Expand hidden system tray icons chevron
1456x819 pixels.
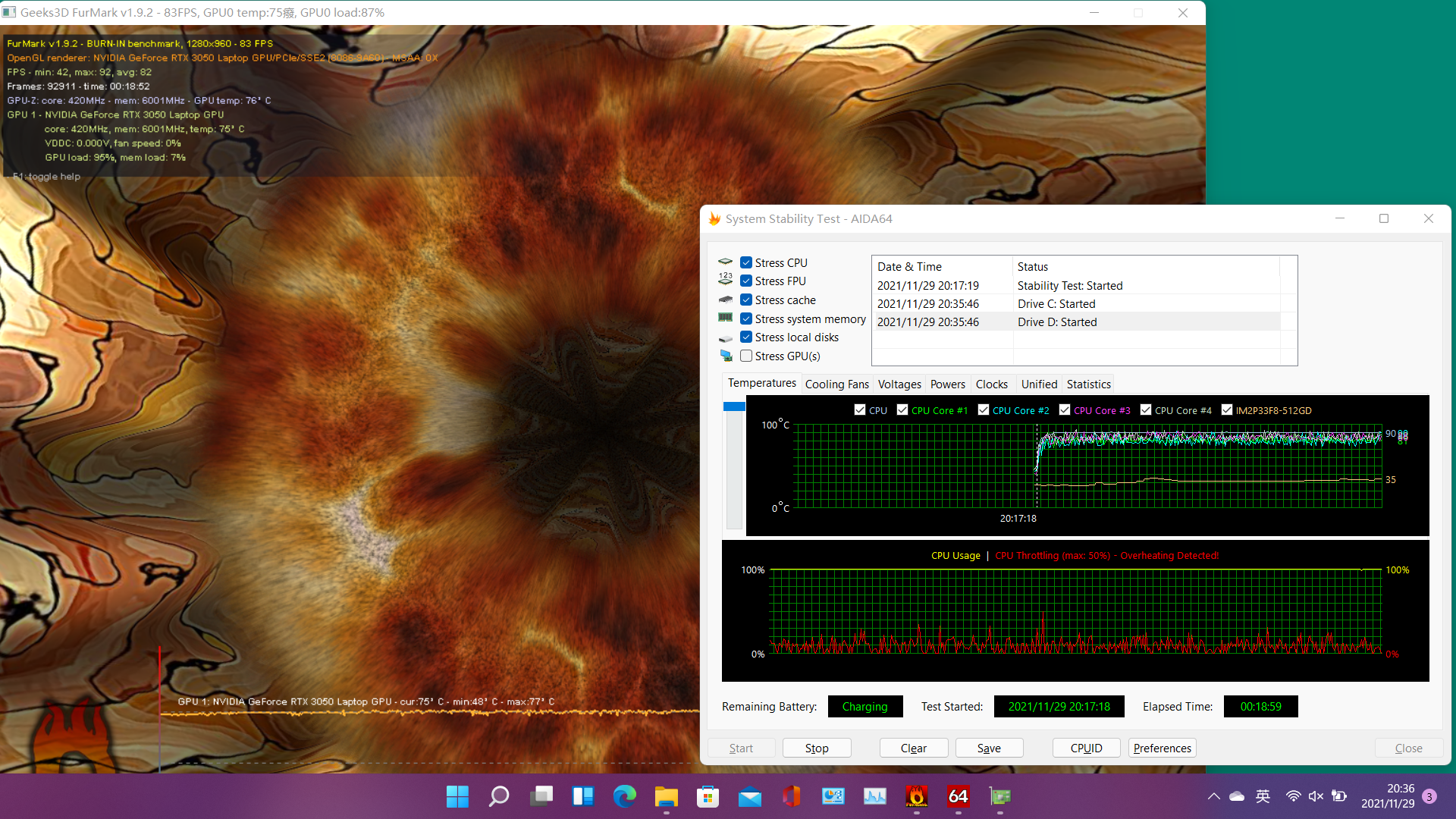pos(1213,796)
